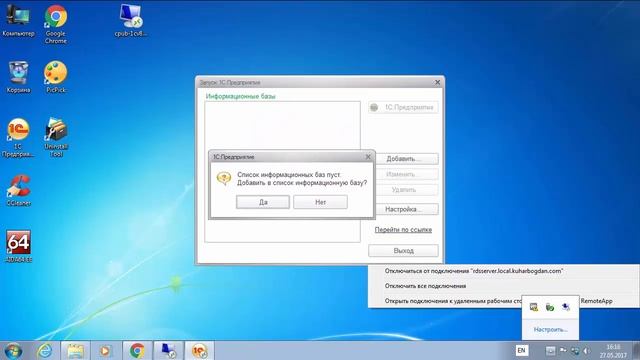Click the show hidden icons tray button
This screenshot has height=360, width=640.
tap(550, 351)
